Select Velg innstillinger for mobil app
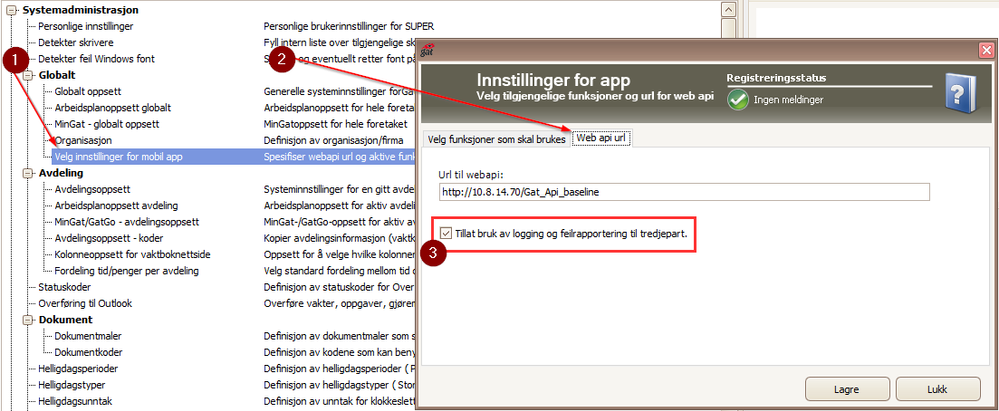 pyautogui.click(x=119, y=156)
